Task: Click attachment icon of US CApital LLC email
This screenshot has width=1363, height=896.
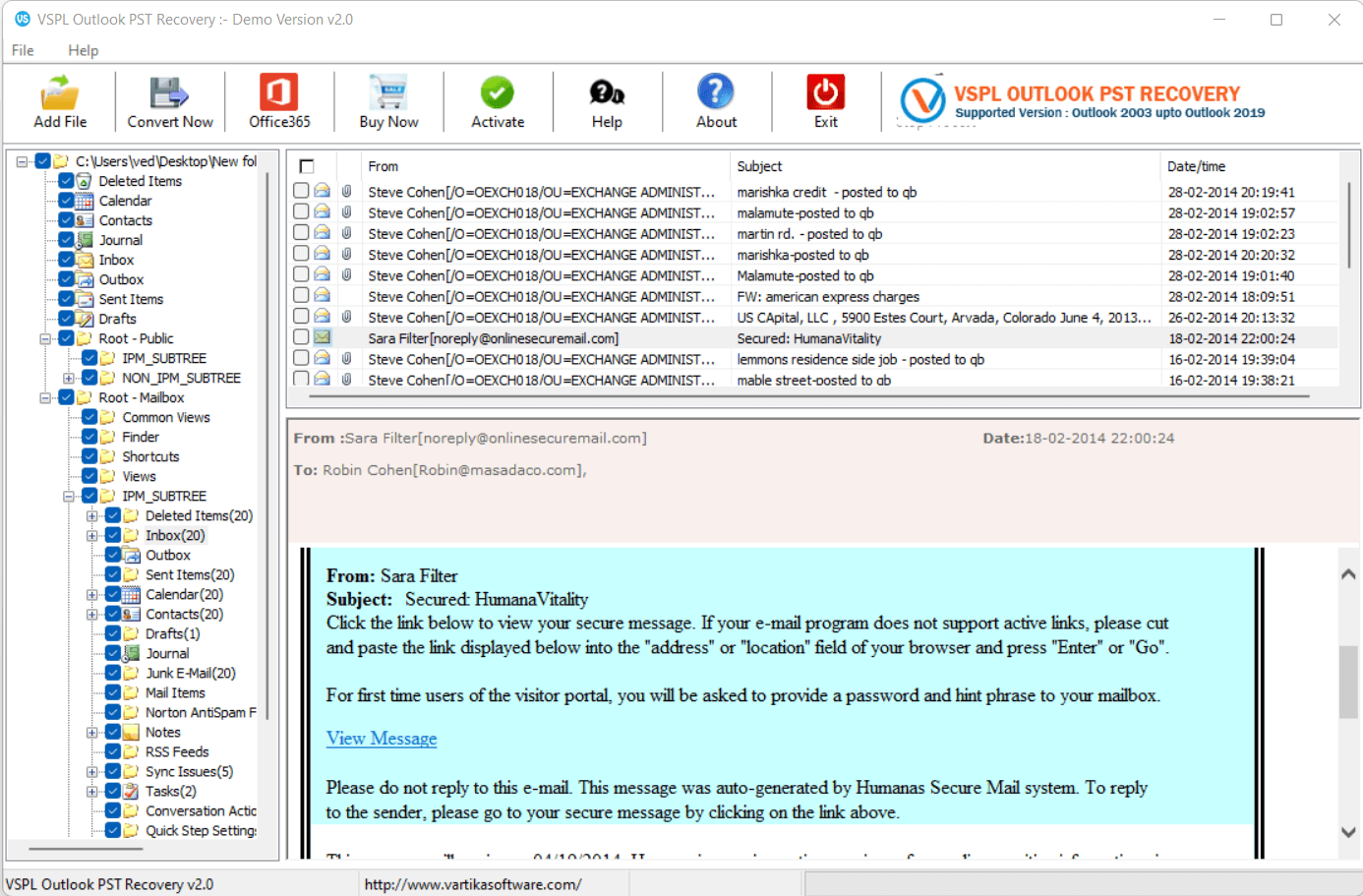Action: pyautogui.click(x=347, y=317)
